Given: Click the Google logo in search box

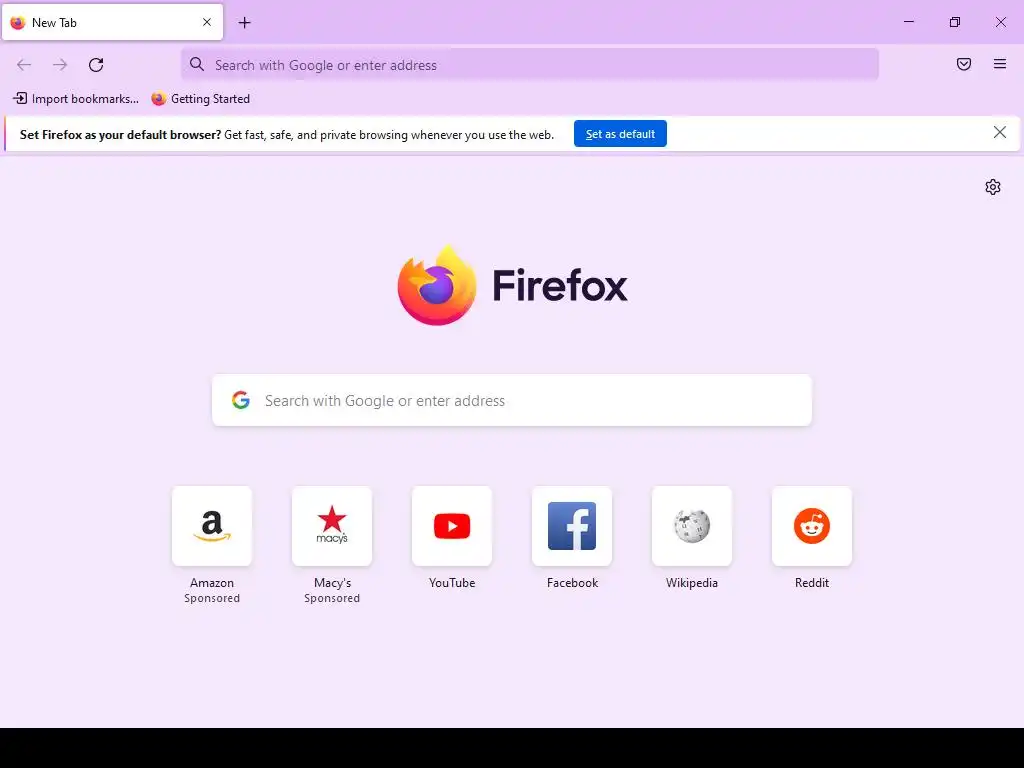Looking at the screenshot, I should (x=241, y=400).
